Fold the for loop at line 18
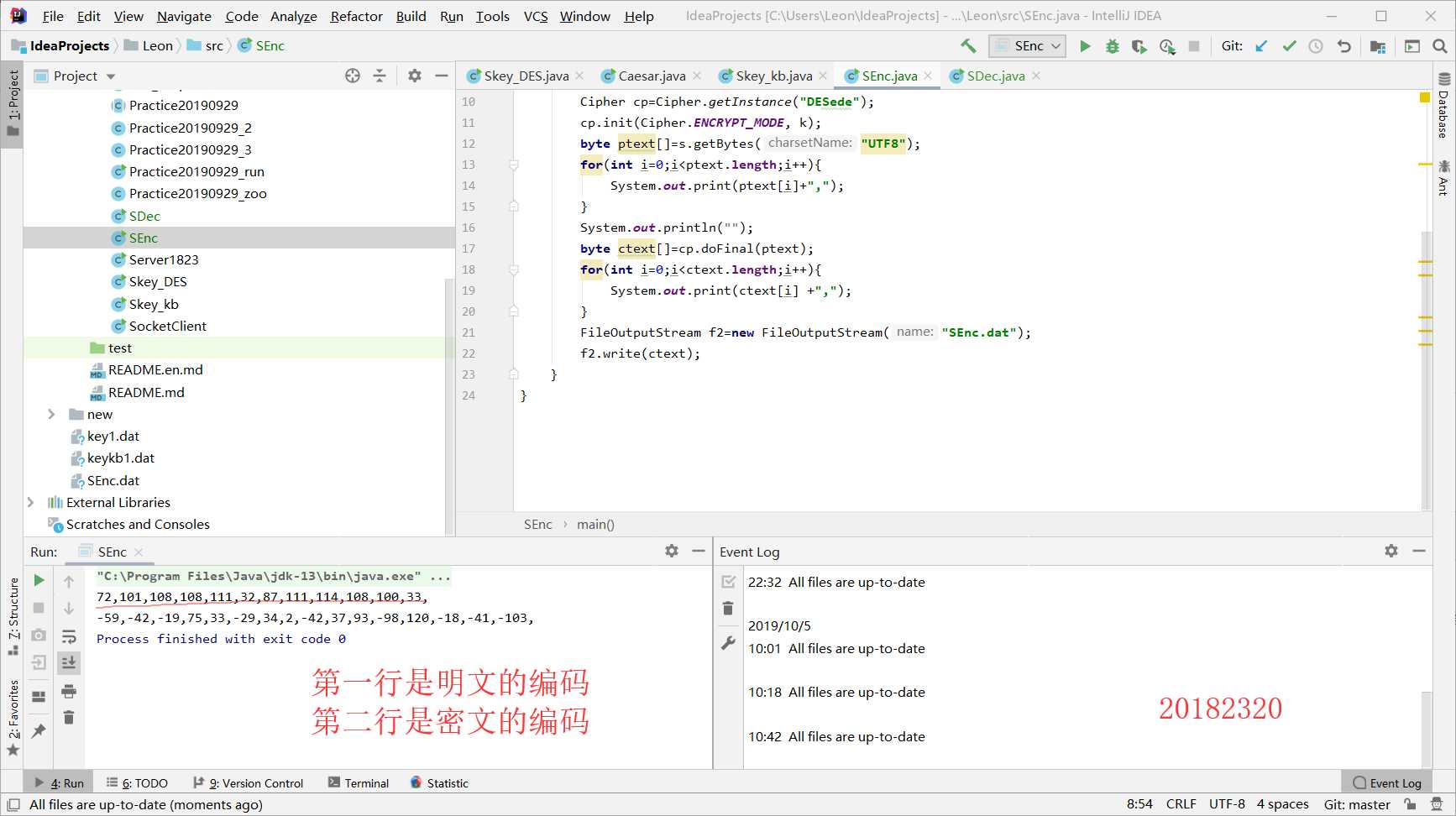 [x=514, y=269]
